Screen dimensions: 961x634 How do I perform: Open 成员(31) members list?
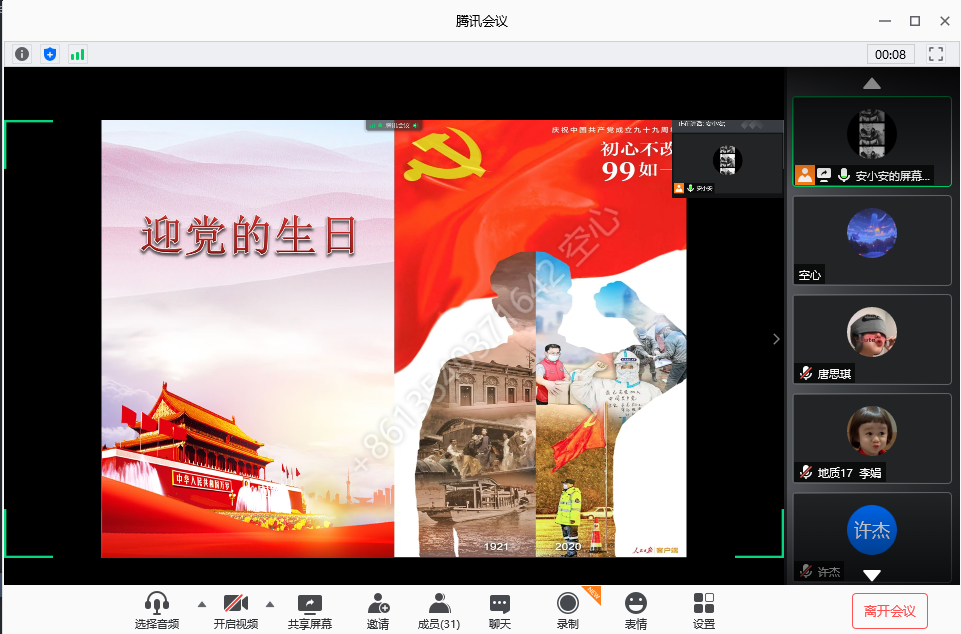click(439, 610)
